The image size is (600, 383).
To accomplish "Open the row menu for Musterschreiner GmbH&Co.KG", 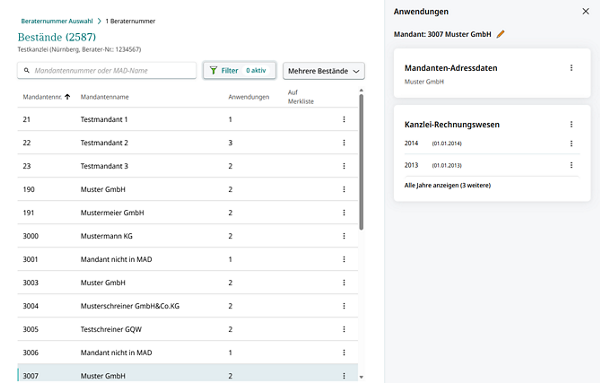I will click(x=344, y=306).
